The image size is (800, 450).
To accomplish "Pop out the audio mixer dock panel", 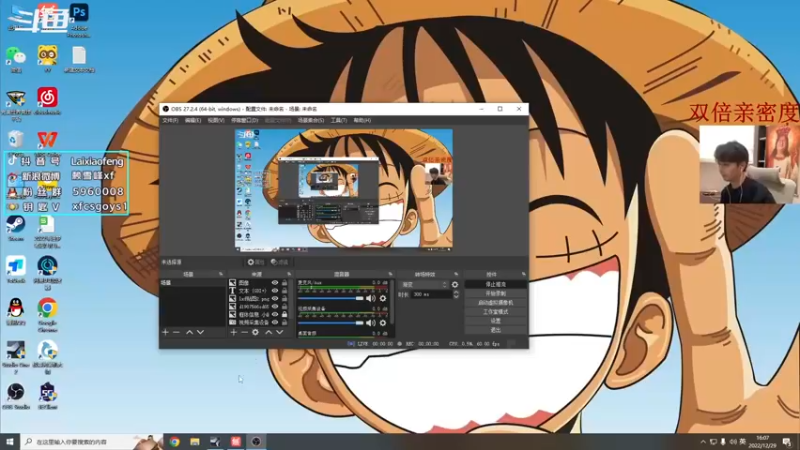I will (x=390, y=274).
